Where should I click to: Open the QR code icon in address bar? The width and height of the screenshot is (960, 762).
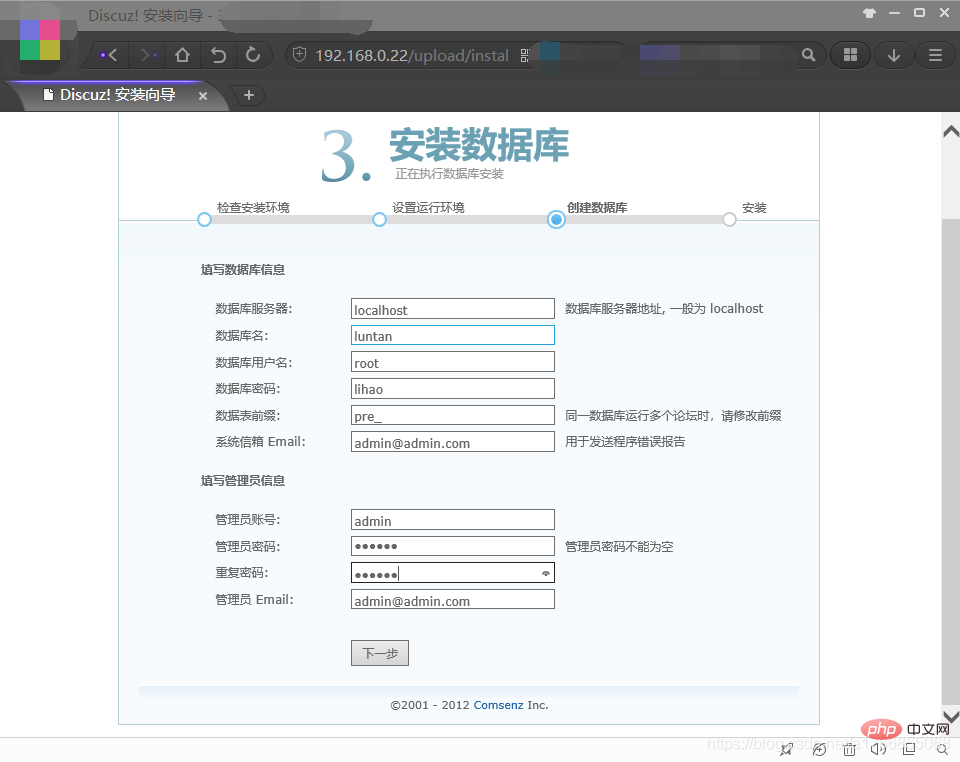click(x=524, y=56)
